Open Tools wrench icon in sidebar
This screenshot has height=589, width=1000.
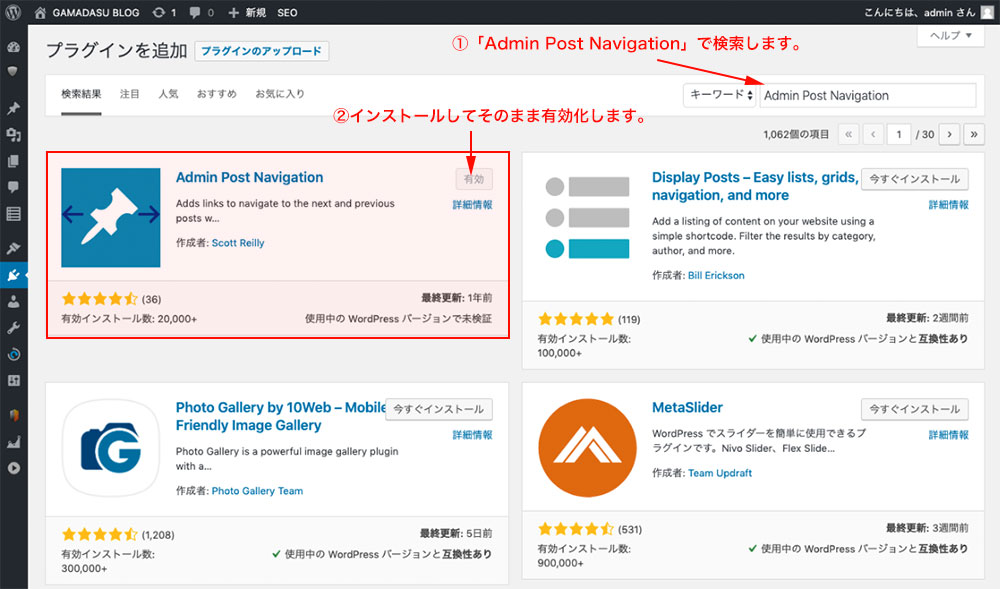13,328
